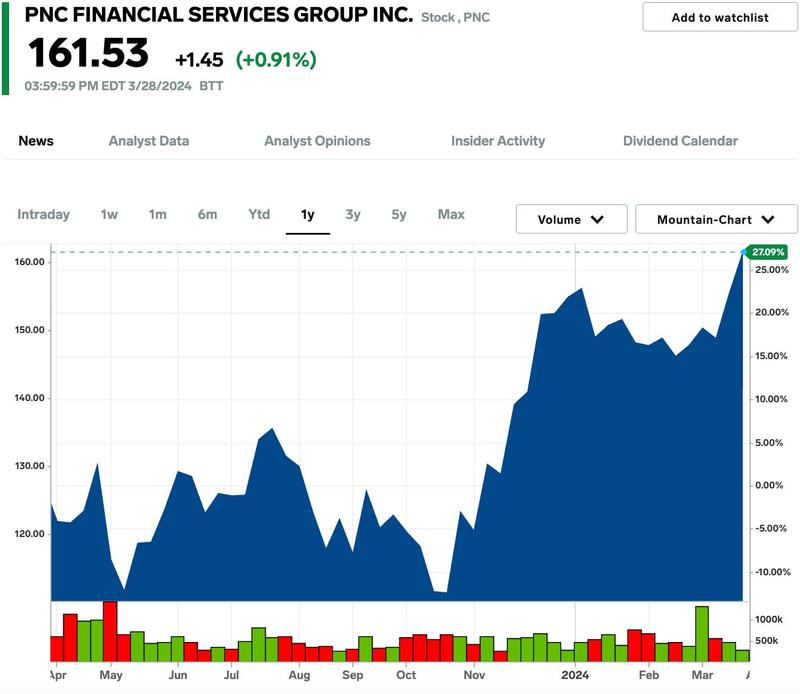Screen dimensions: 800x694
Task: Select the 6m chart range
Action: (208, 214)
